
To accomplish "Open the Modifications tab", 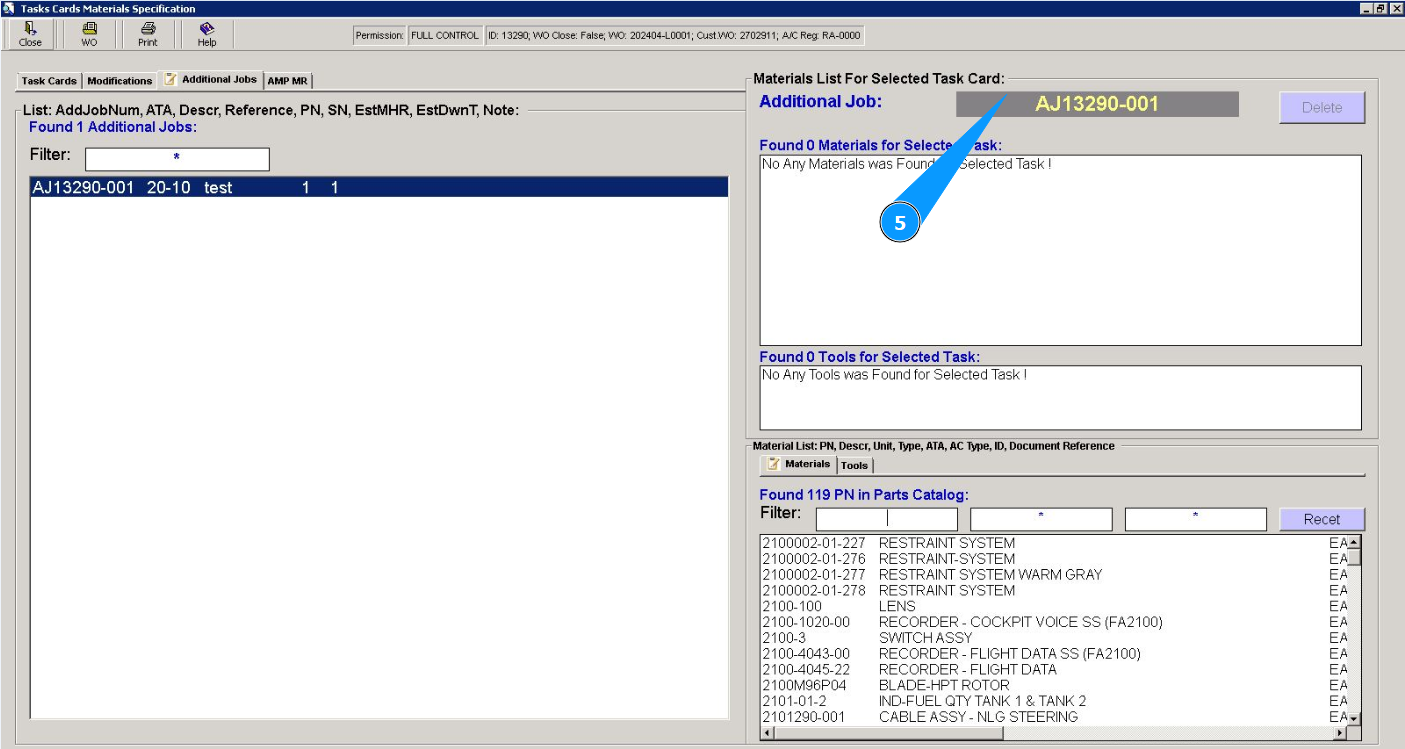I will pos(119,81).
